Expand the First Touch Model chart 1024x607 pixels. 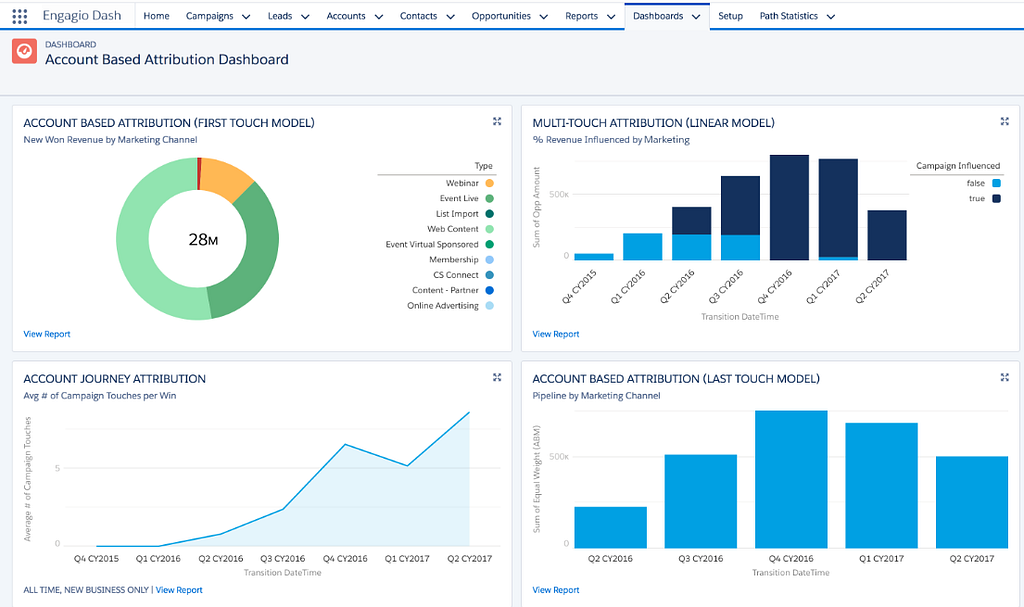(x=497, y=121)
